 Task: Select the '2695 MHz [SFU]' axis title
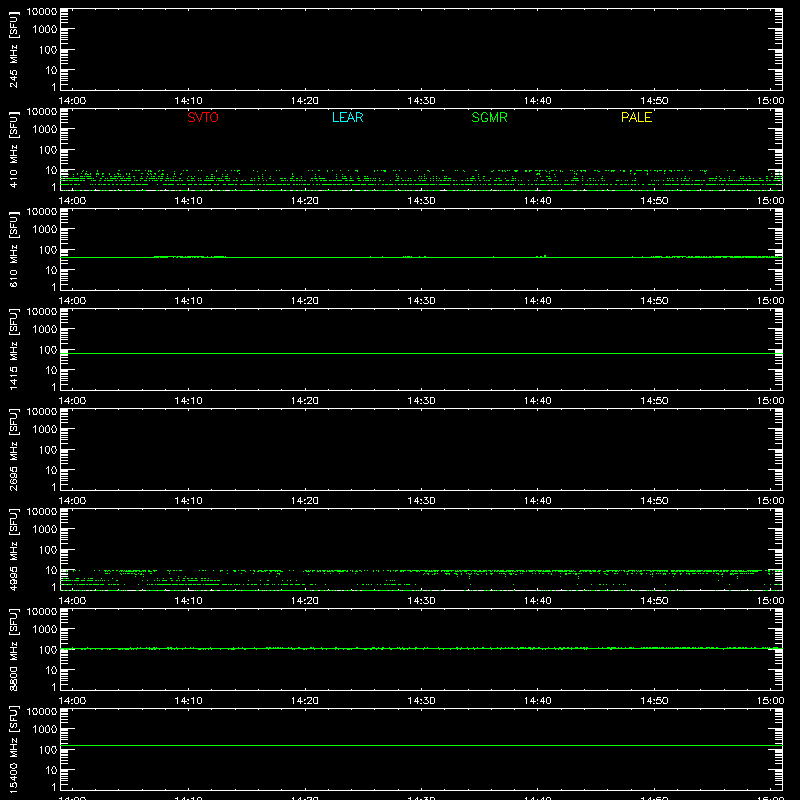tap(14, 450)
